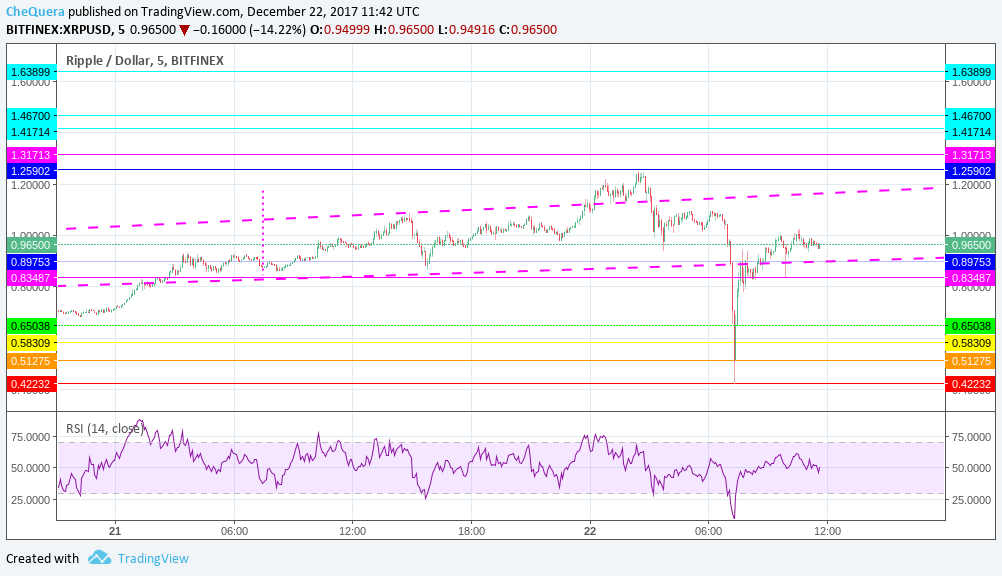Click the 'Ripple / Dollar, 5, BITFINEX' chart title

point(144,61)
